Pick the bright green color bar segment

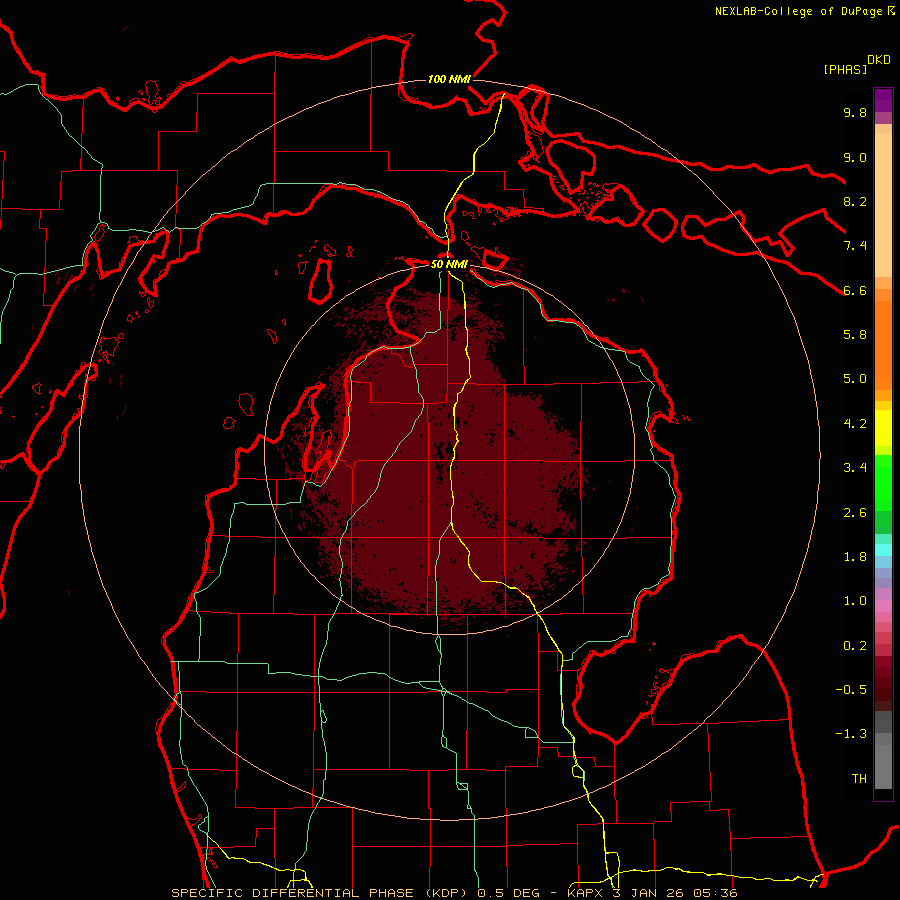tap(883, 482)
